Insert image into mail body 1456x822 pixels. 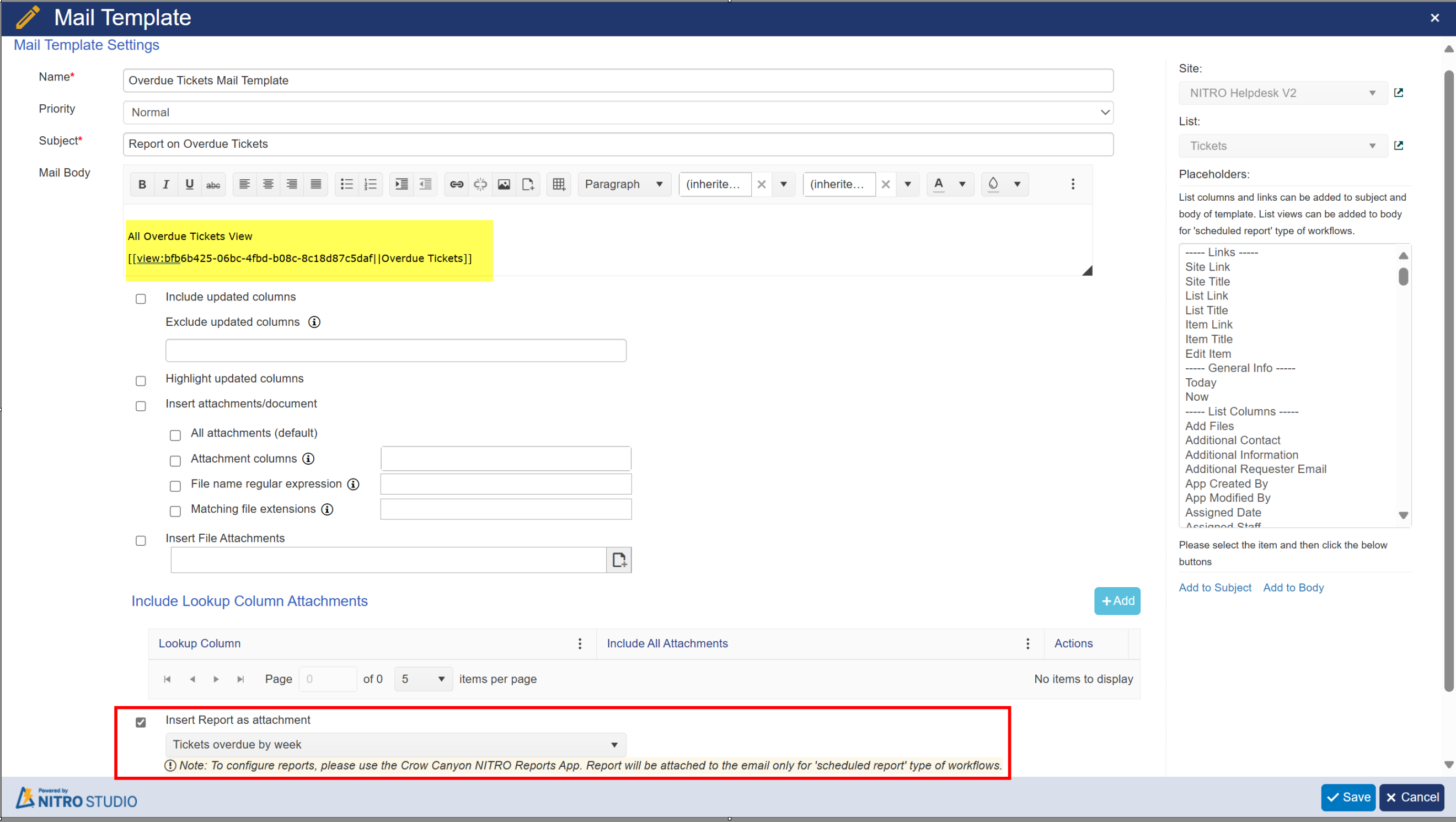504,184
